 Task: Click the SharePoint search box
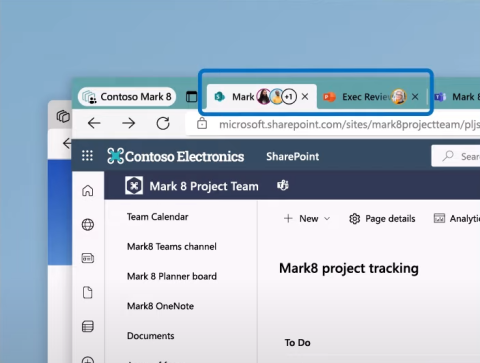click(x=456, y=156)
